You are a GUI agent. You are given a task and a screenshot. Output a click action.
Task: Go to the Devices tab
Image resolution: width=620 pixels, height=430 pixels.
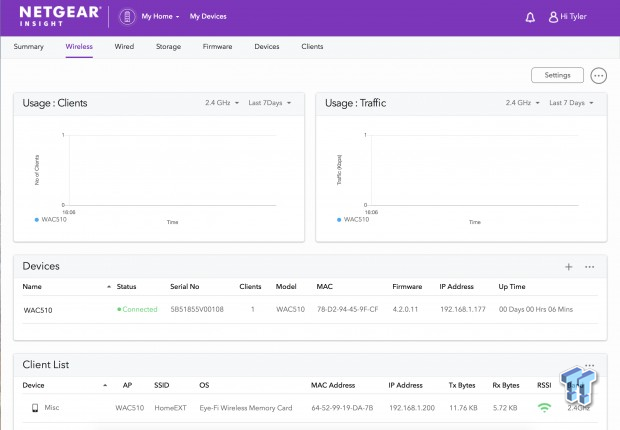267,47
